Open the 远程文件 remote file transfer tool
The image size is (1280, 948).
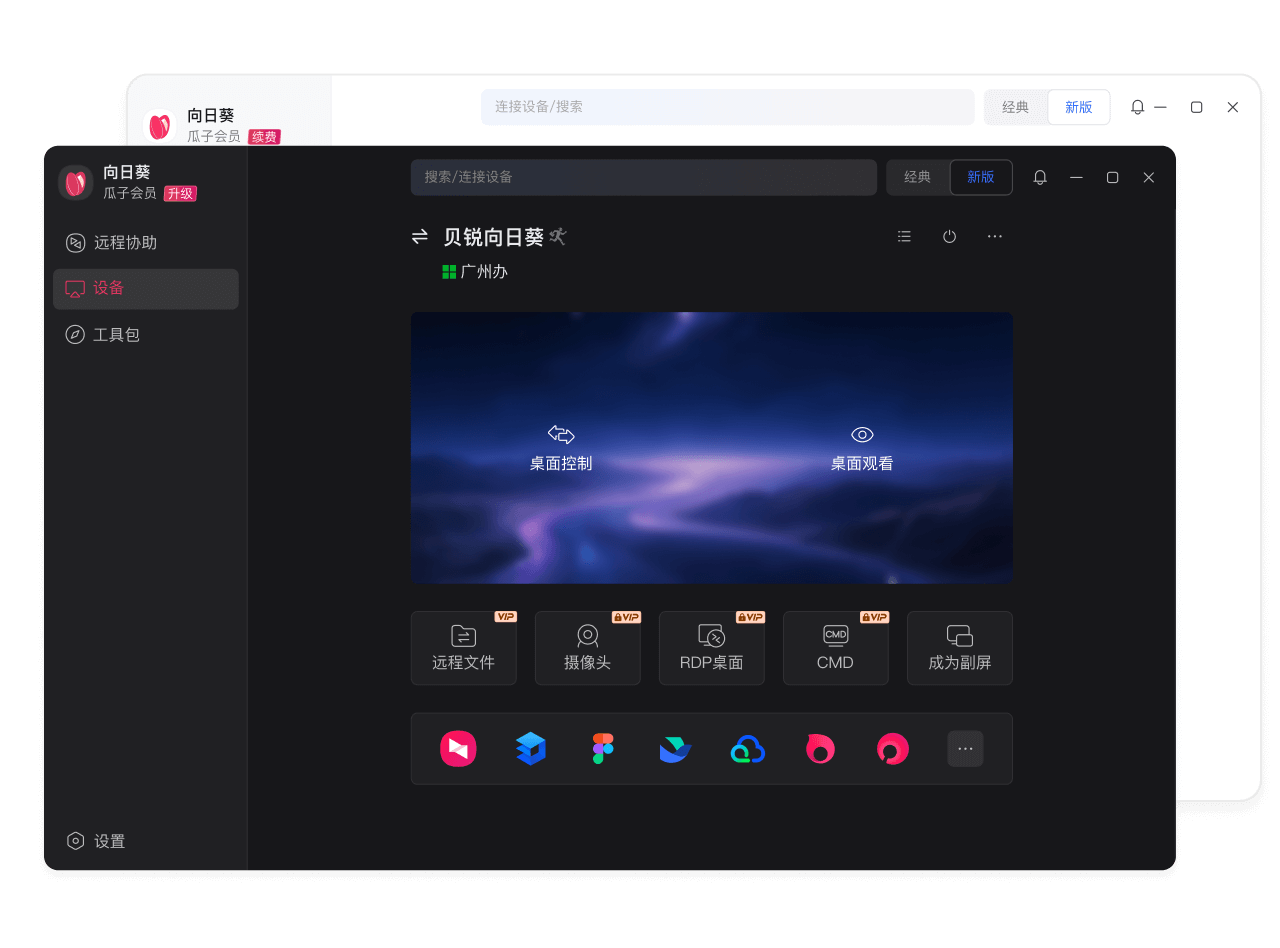coord(463,648)
